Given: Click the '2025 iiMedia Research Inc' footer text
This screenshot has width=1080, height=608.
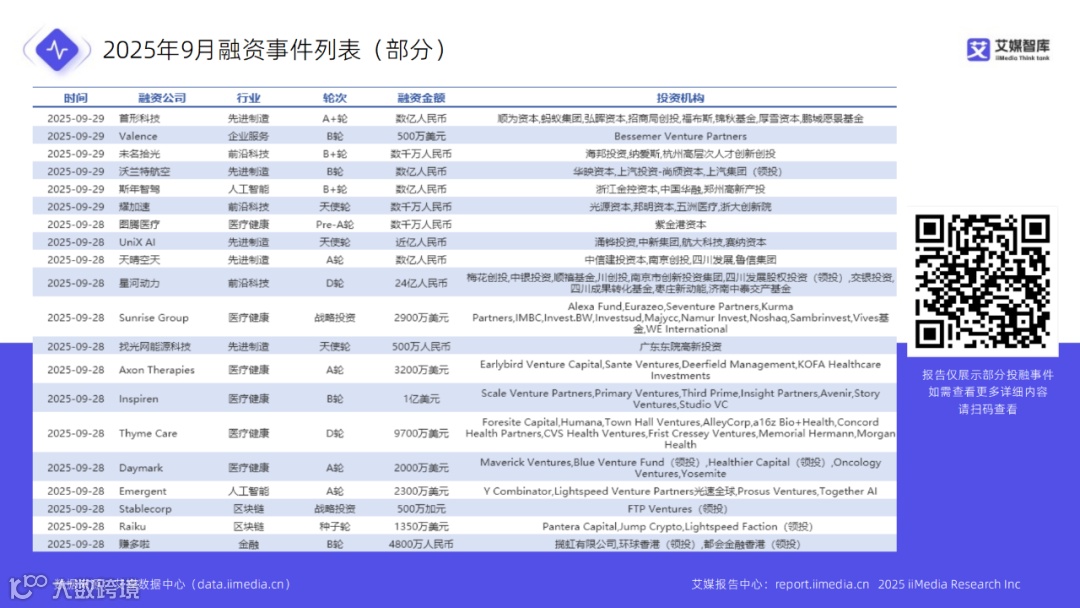Looking at the screenshot, I should (x=948, y=584).
